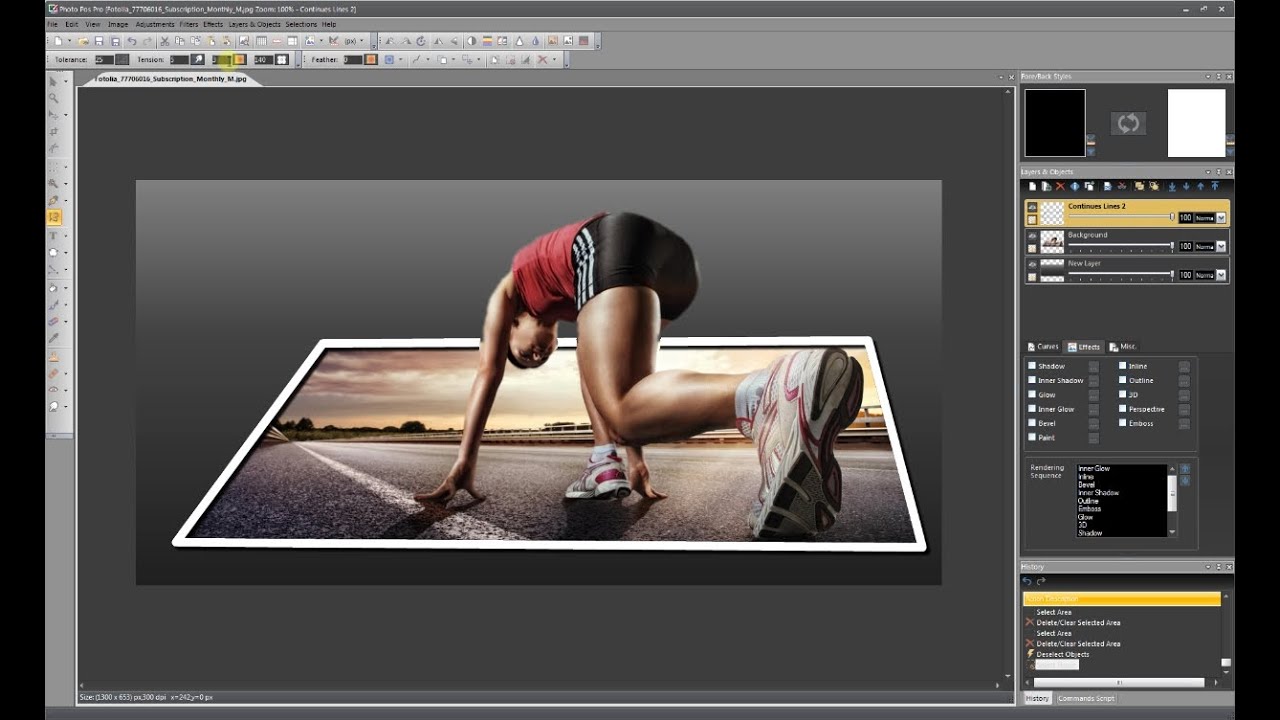Open blend mode dropdown for New Layer

(x=1221, y=275)
